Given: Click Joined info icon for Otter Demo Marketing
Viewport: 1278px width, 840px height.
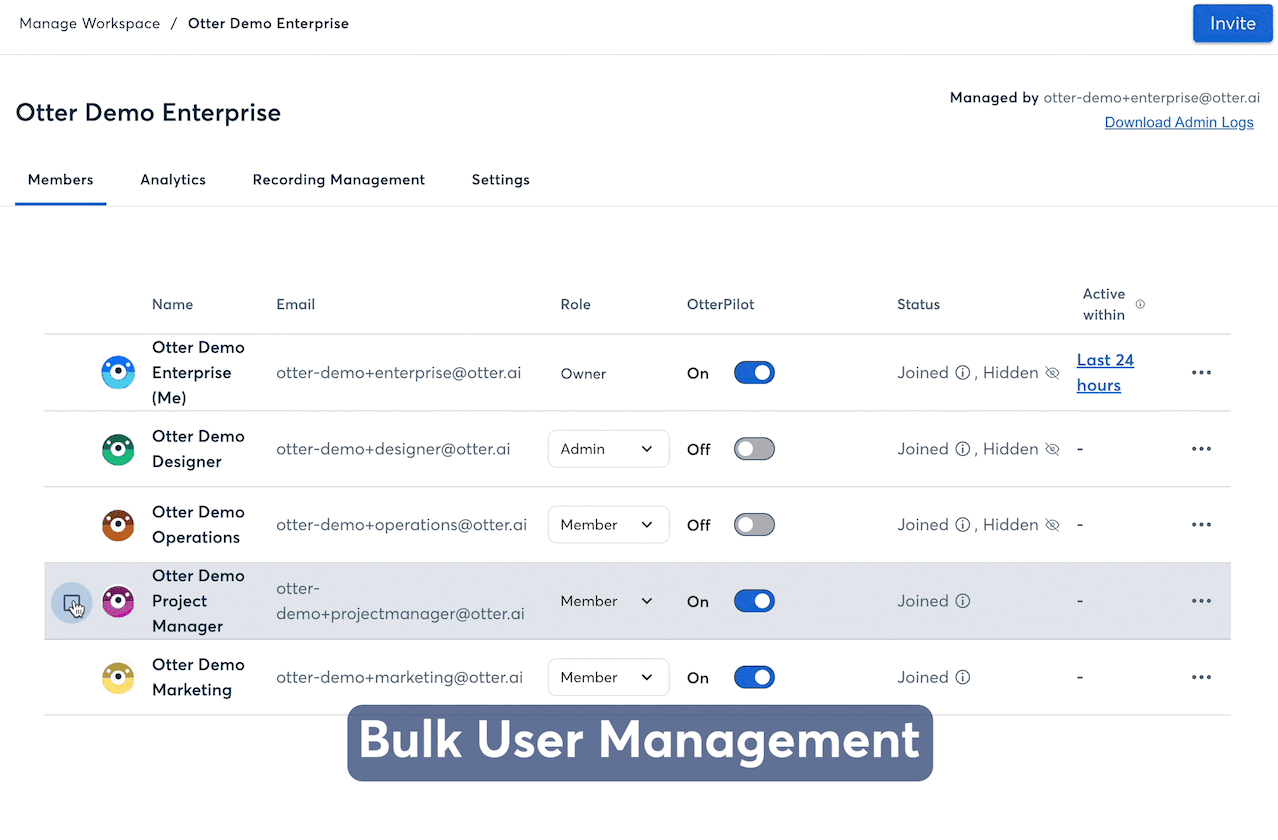Looking at the screenshot, I should [x=963, y=677].
